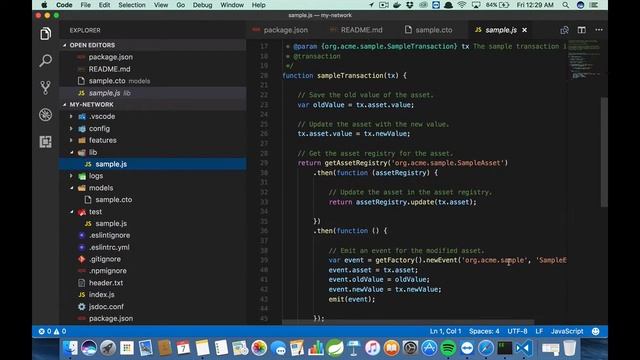Open sample.cto under the models folder

tap(113, 200)
